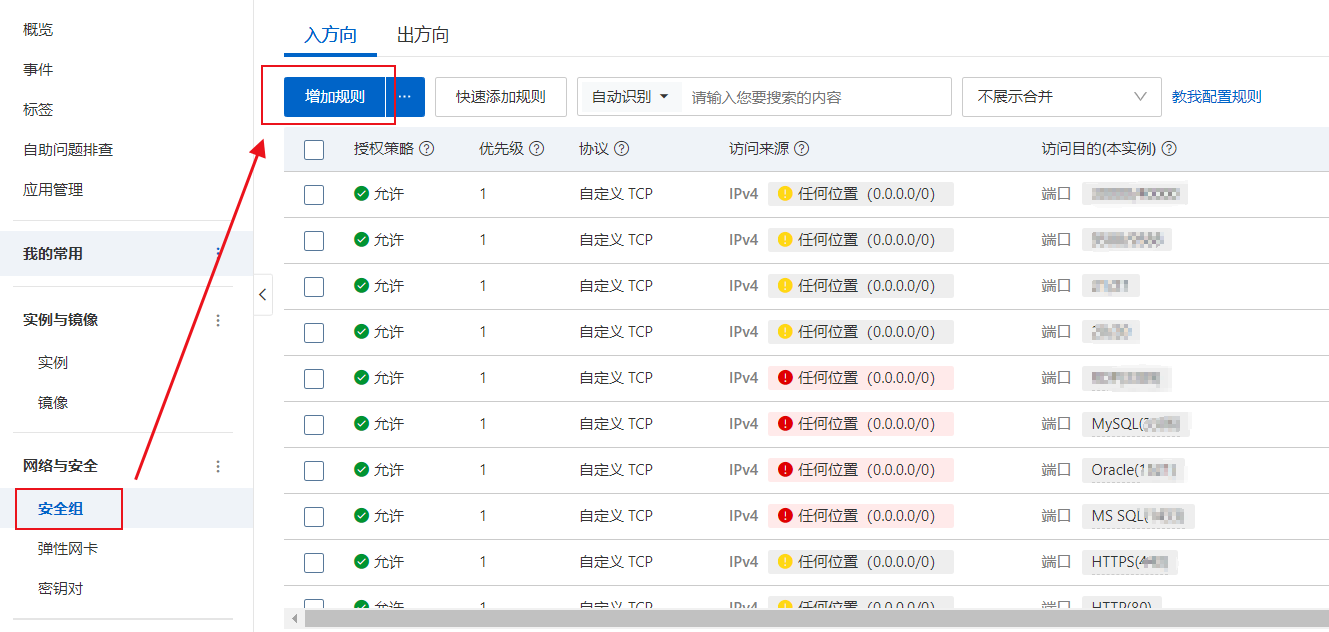Switch to the 出方向 tab

[x=423, y=35]
